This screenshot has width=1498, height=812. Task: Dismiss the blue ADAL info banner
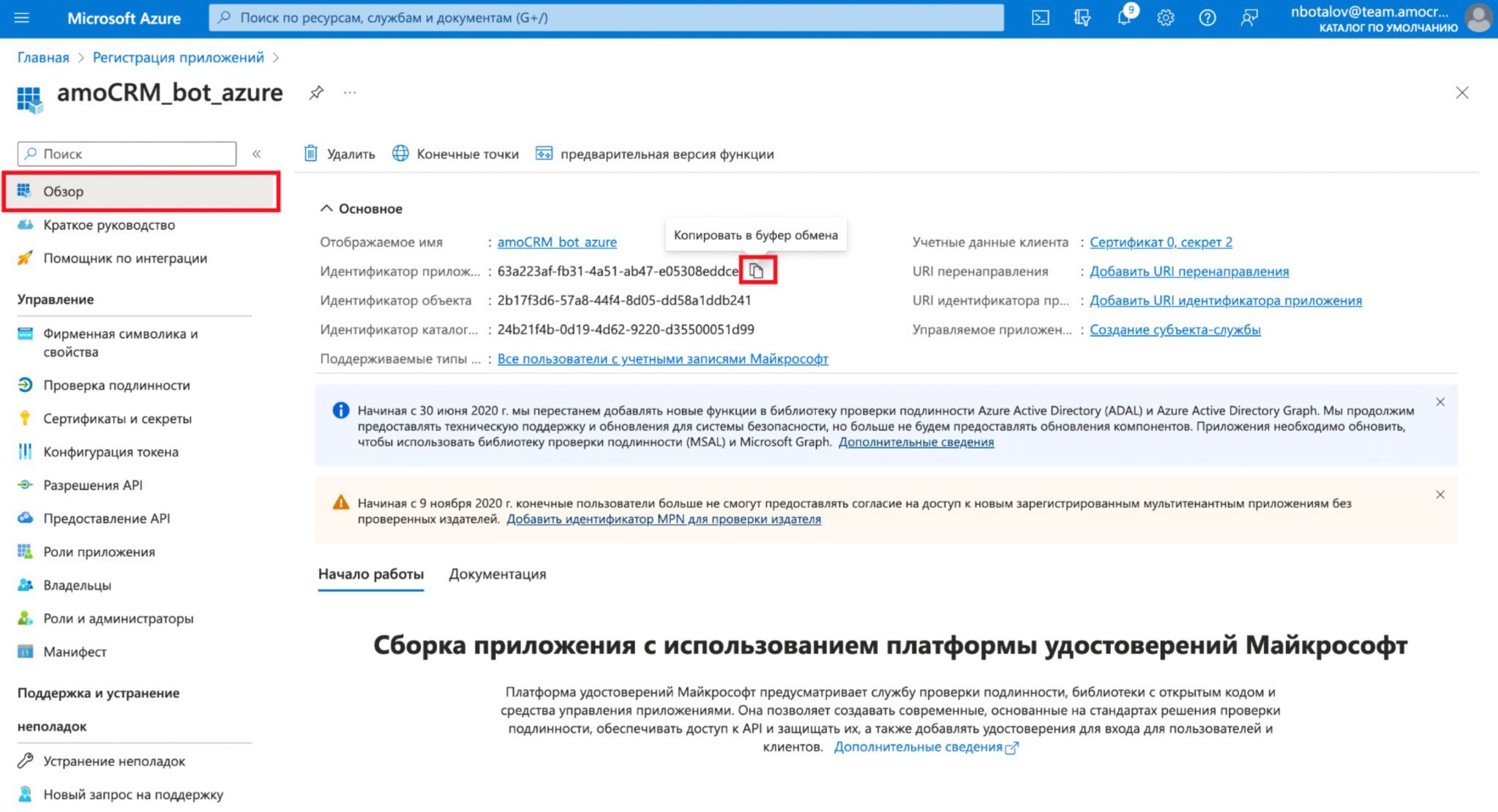click(1440, 402)
